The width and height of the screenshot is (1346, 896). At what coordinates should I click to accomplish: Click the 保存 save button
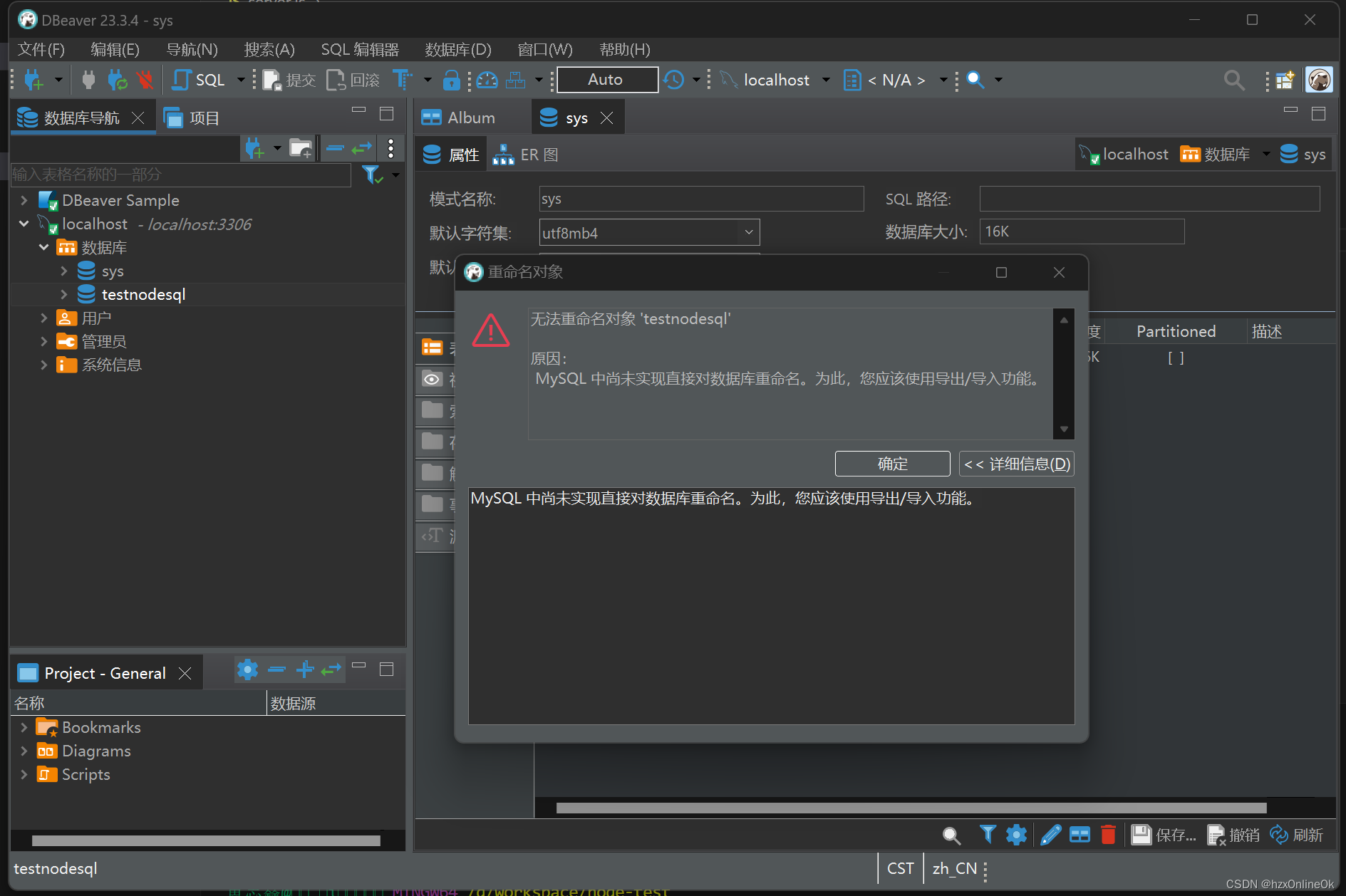(x=1164, y=834)
